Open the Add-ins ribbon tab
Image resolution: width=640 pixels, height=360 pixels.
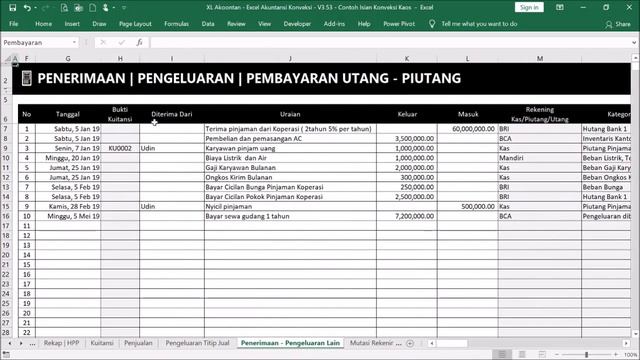[334, 24]
